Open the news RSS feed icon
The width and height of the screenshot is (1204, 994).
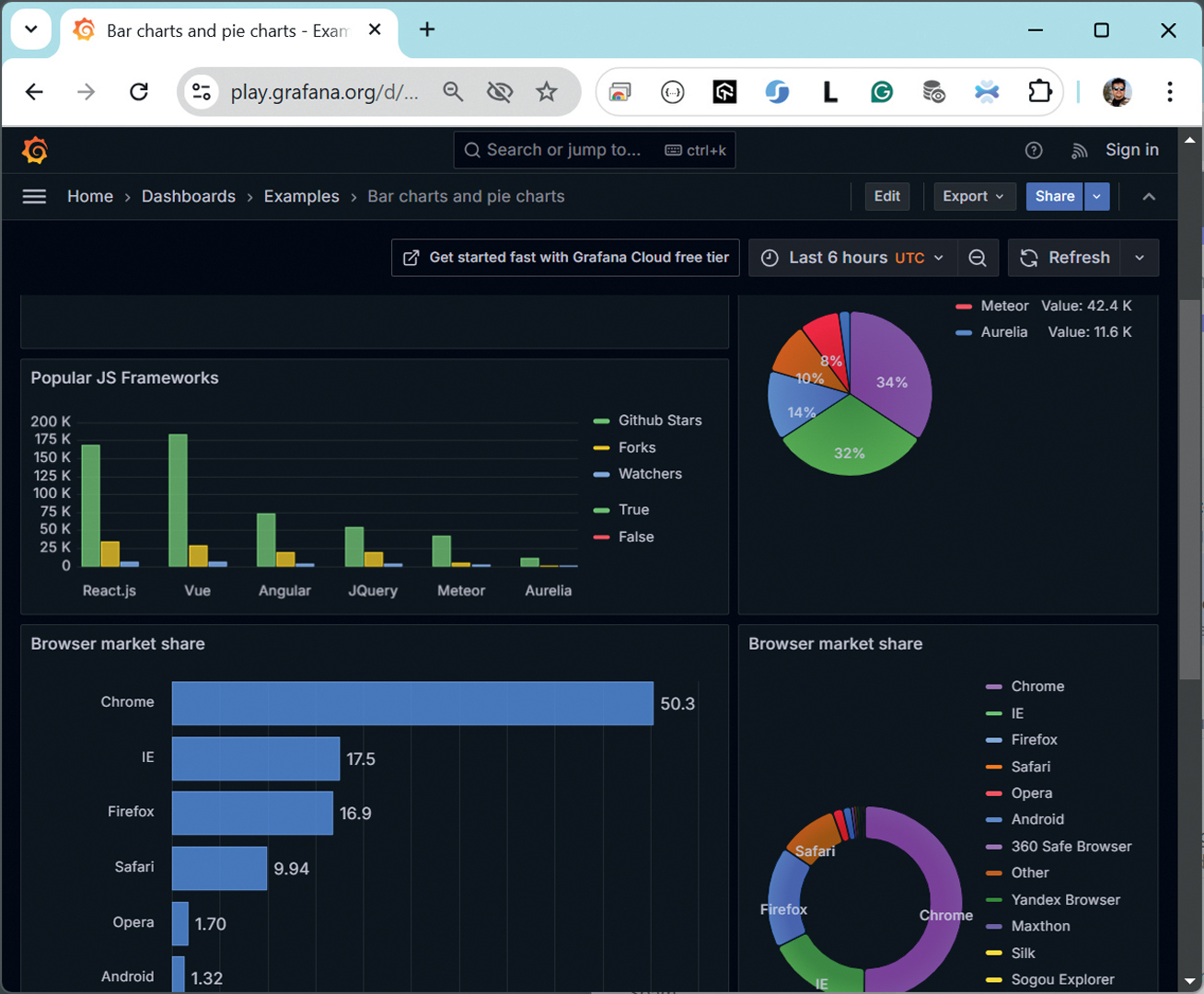(1080, 150)
